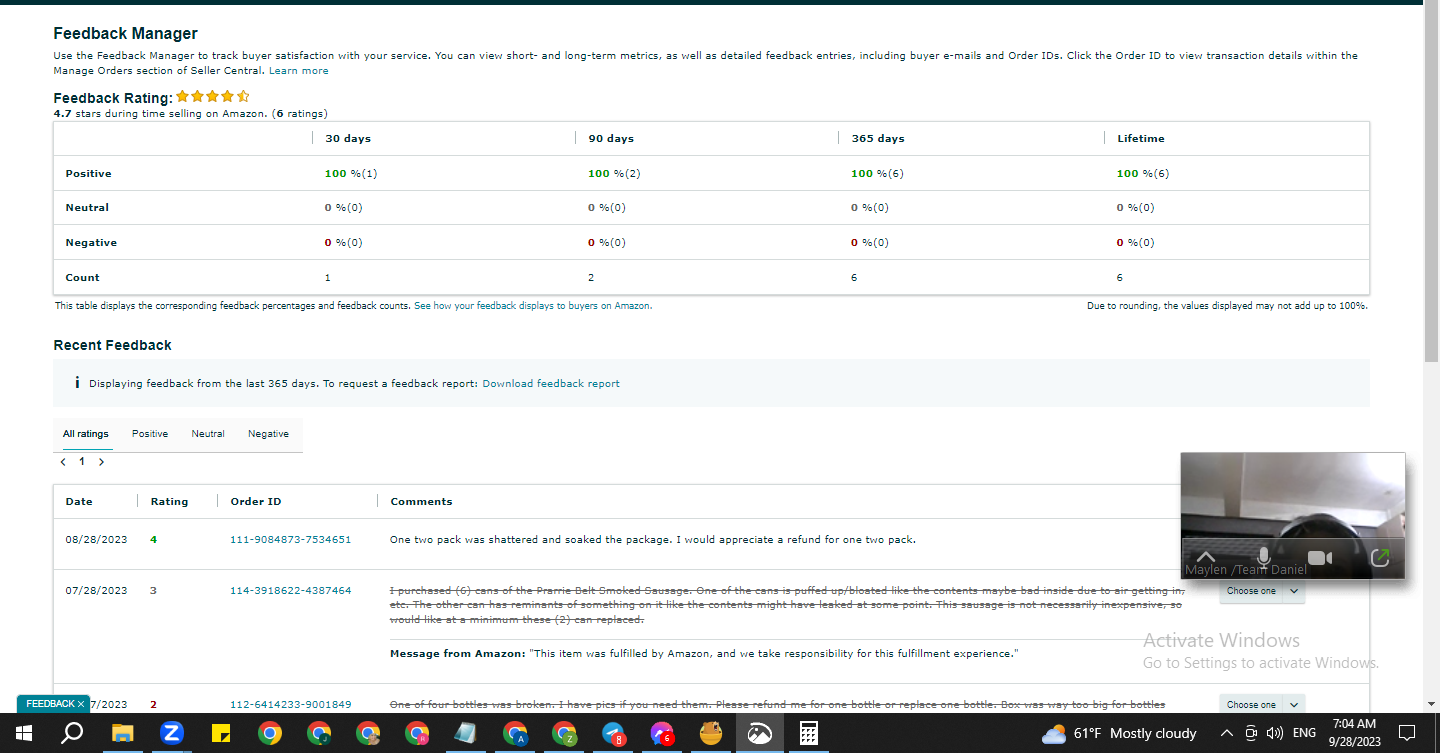Open File Explorer from the taskbar
This screenshot has width=1440, height=753.
click(x=122, y=733)
